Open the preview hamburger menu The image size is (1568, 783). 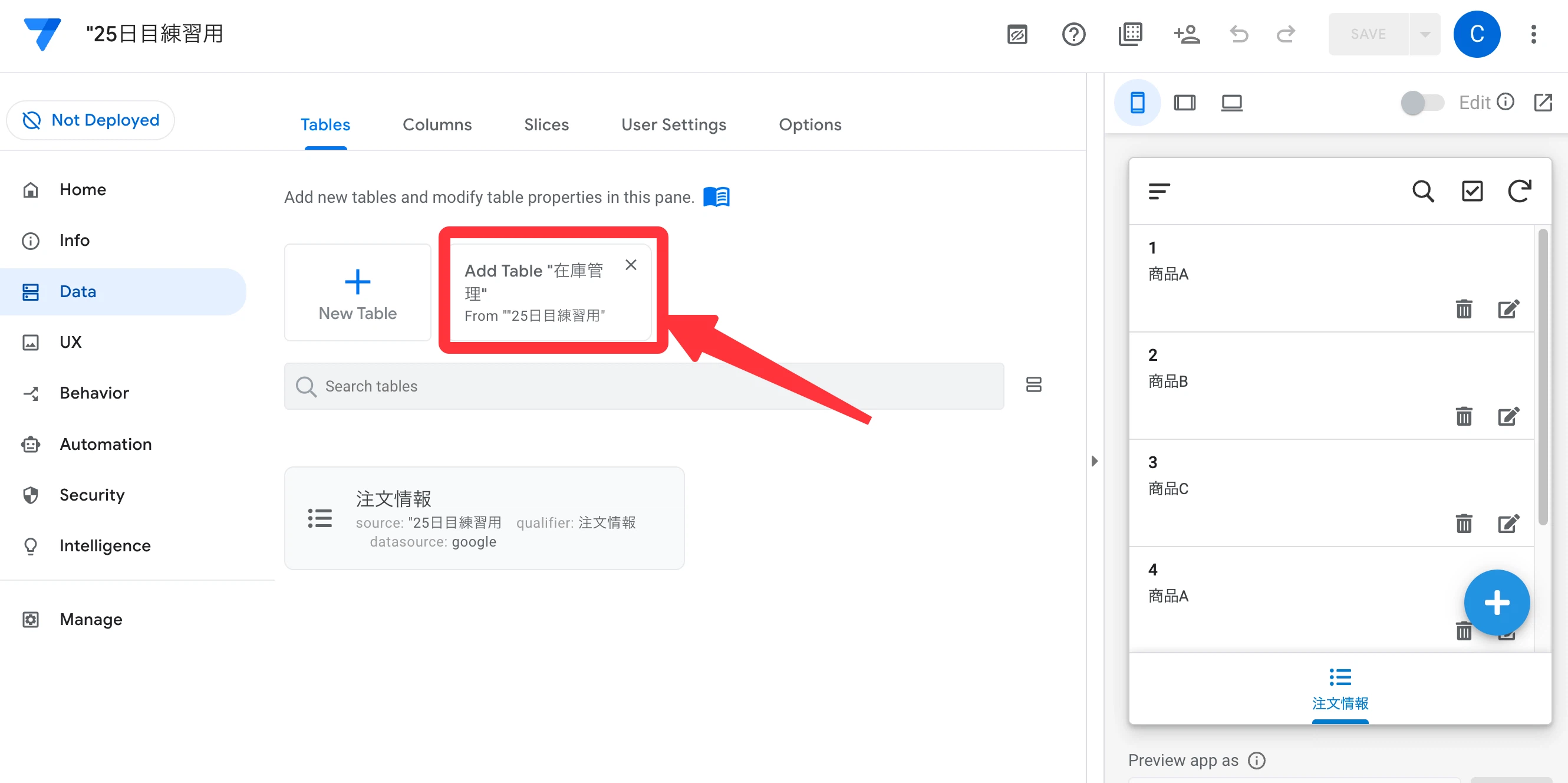pyautogui.click(x=1159, y=191)
